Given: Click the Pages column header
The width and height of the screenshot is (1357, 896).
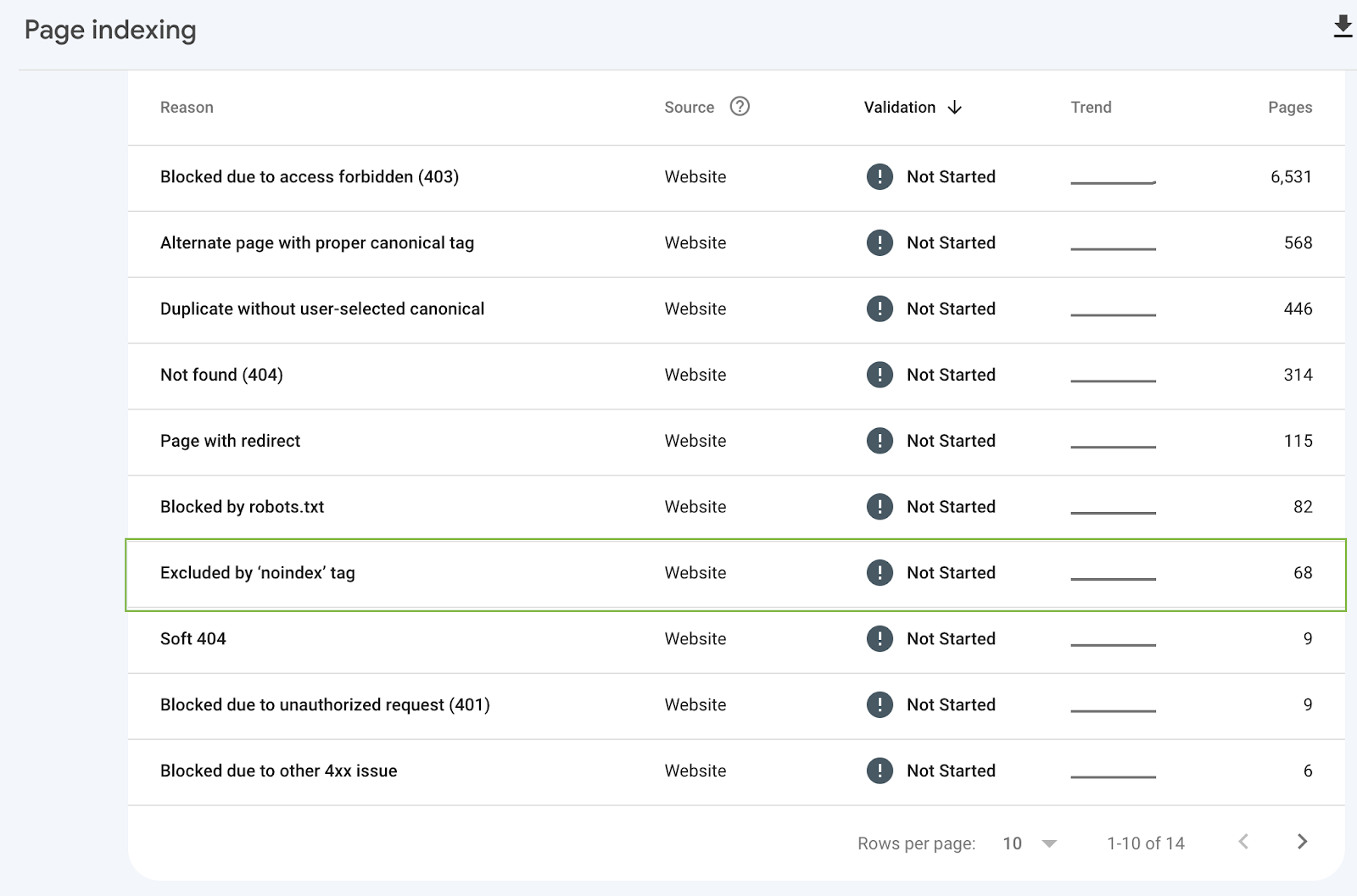Looking at the screenshot, I should pyautogui.click(x=1289, y=108).
